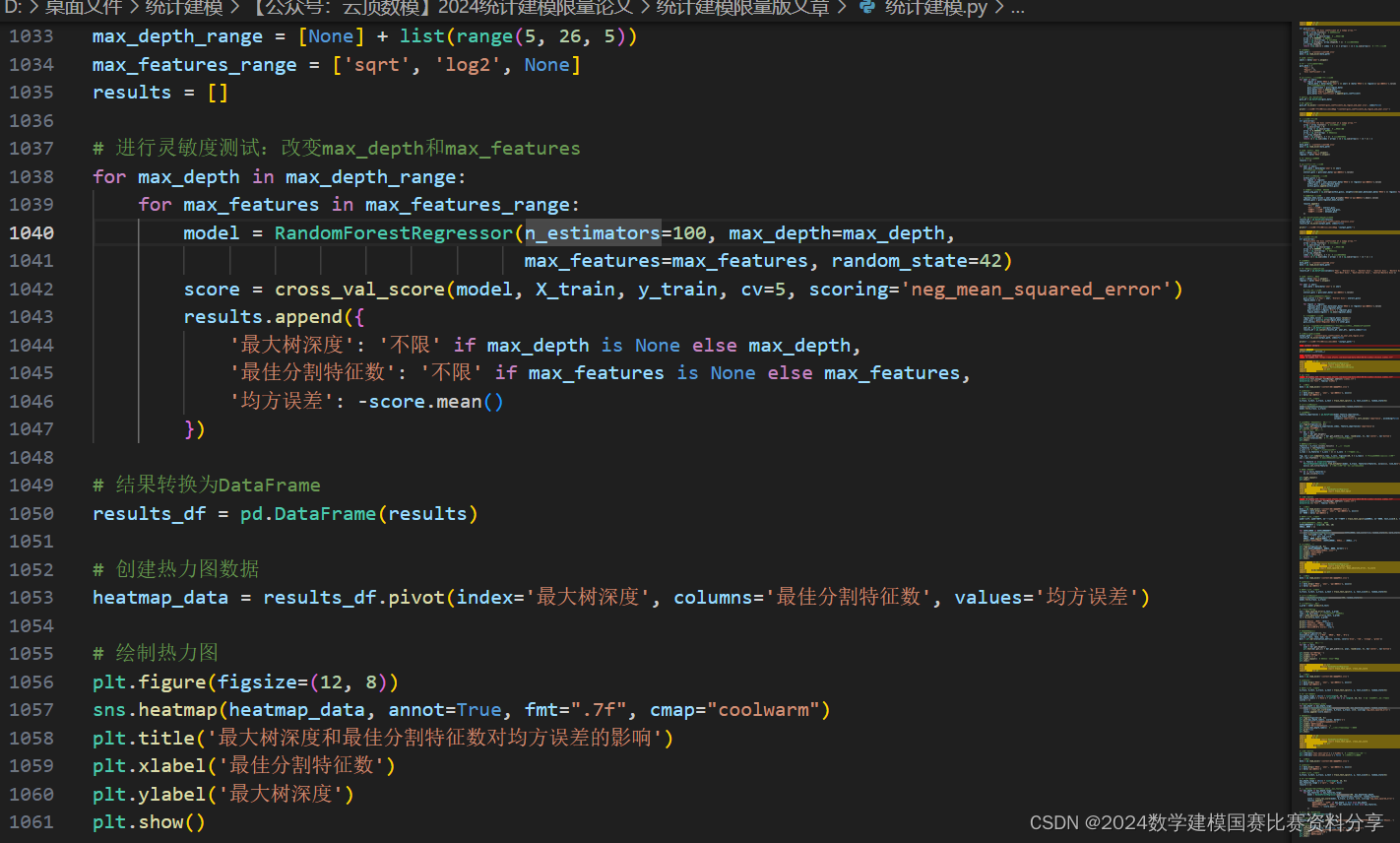Select line number 1038 in the gutter

(x=32, y=177)
